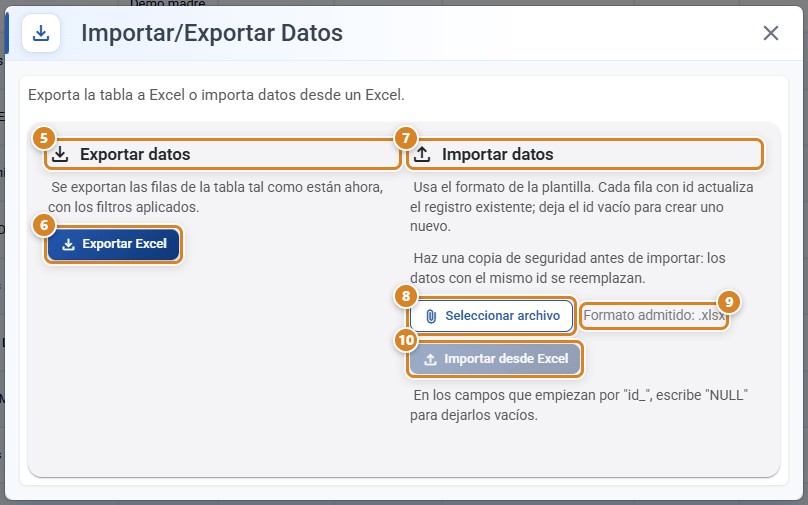Click the Exportar datos heading text
808x505 pixels.
click(x=135, y=154)
